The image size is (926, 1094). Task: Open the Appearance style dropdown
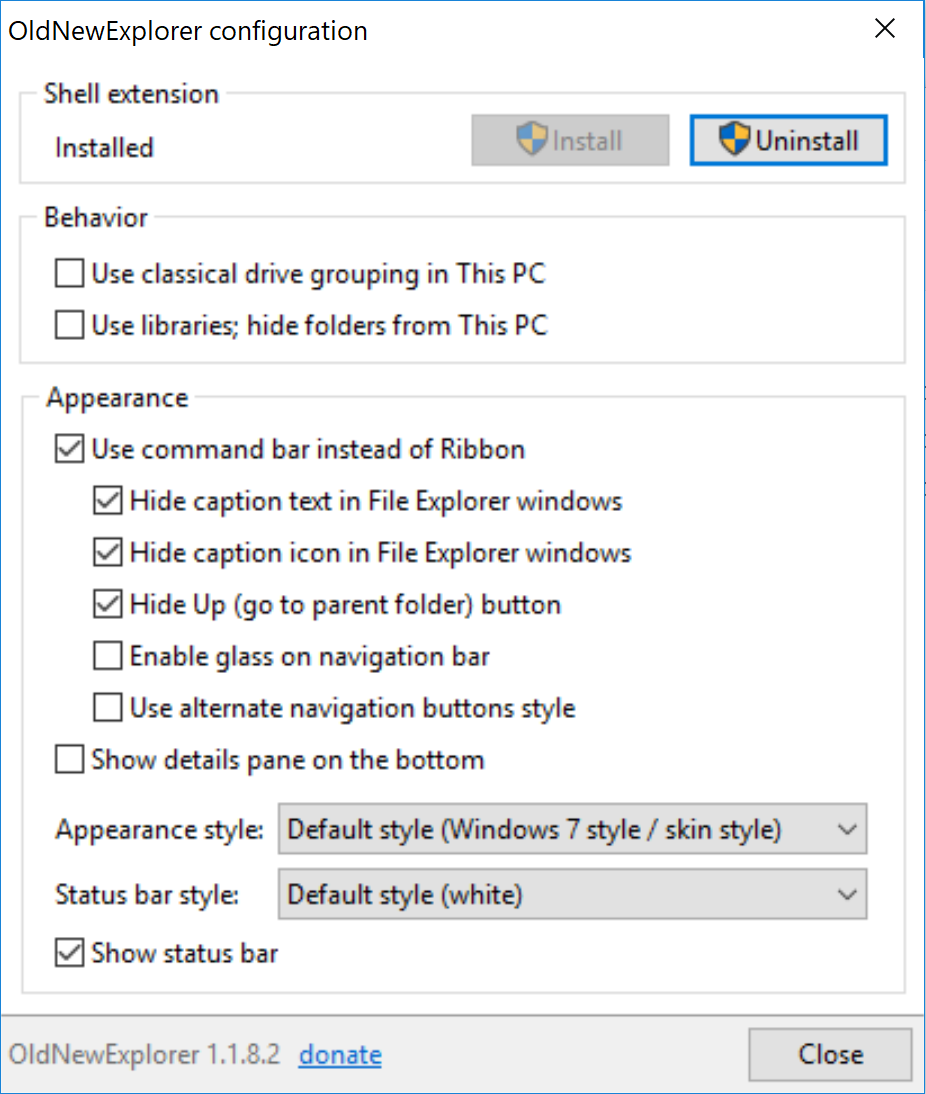click(x=572, y=830)
